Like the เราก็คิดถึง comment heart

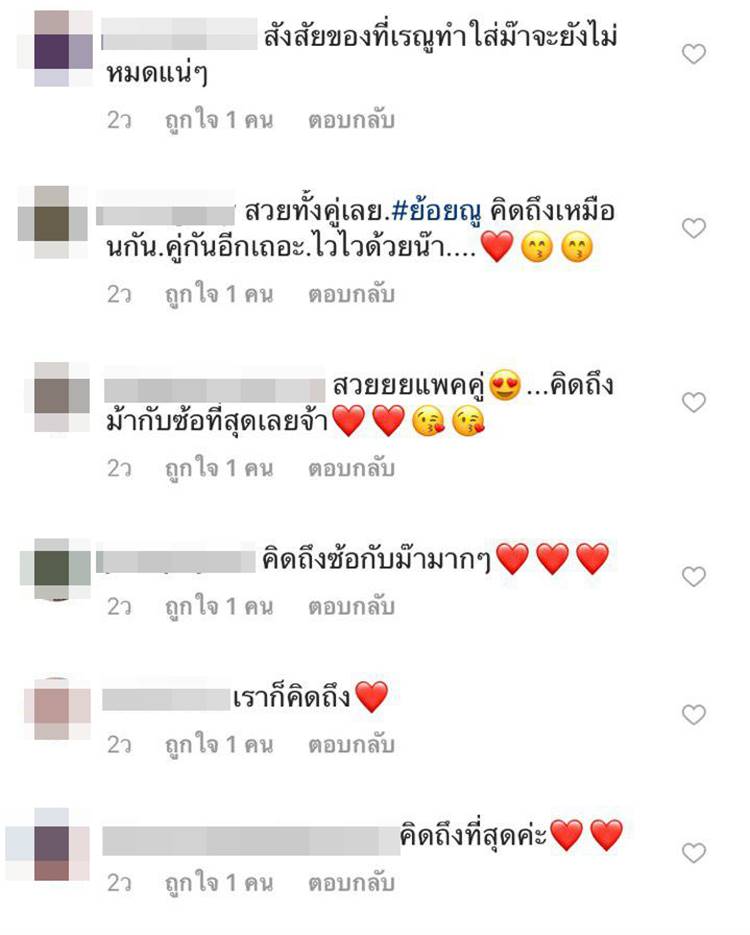[693, 714]
